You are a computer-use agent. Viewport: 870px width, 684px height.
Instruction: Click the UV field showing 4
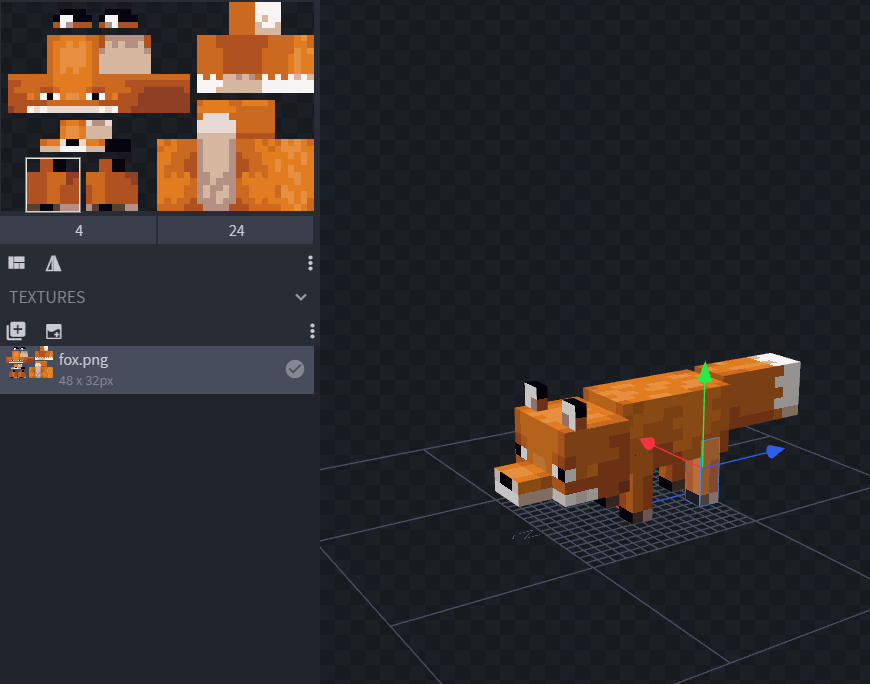[78, 231]
